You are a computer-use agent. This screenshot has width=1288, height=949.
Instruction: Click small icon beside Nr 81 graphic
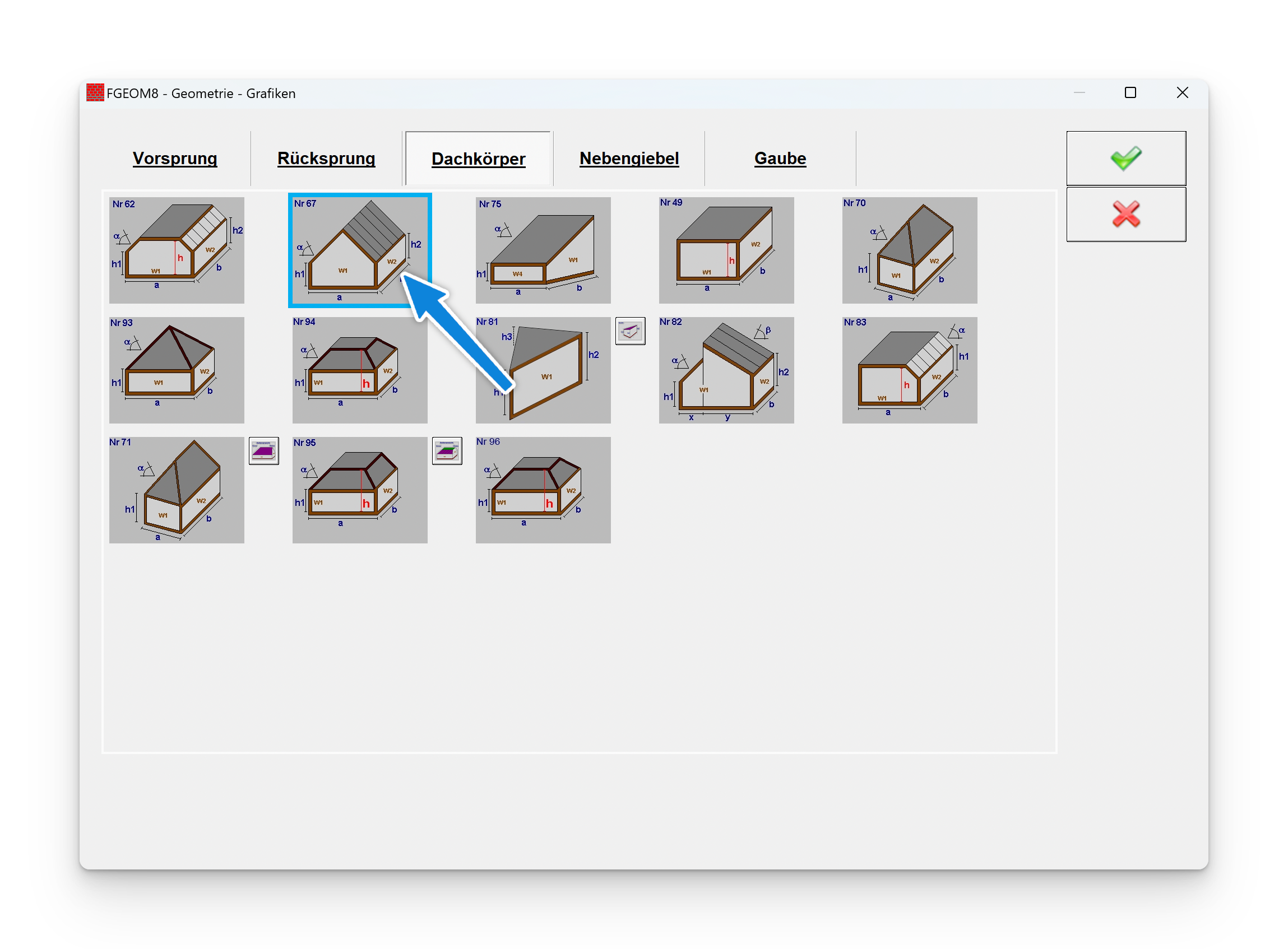click(630, 331)
